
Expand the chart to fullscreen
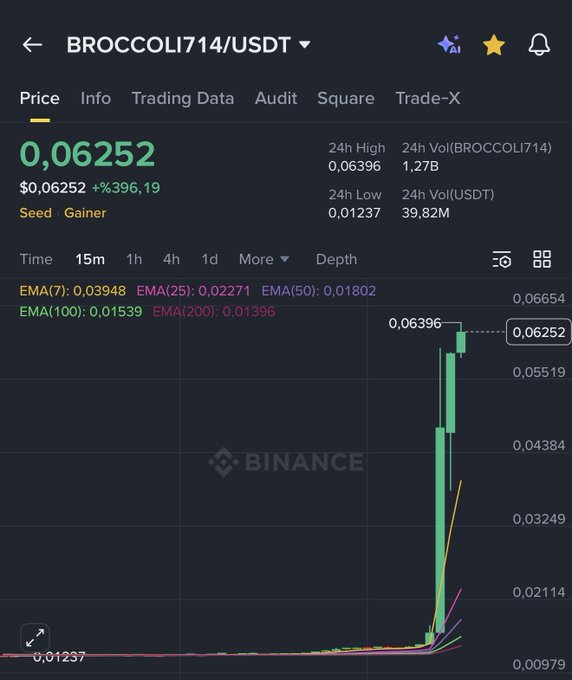click(x=35, y=638)
